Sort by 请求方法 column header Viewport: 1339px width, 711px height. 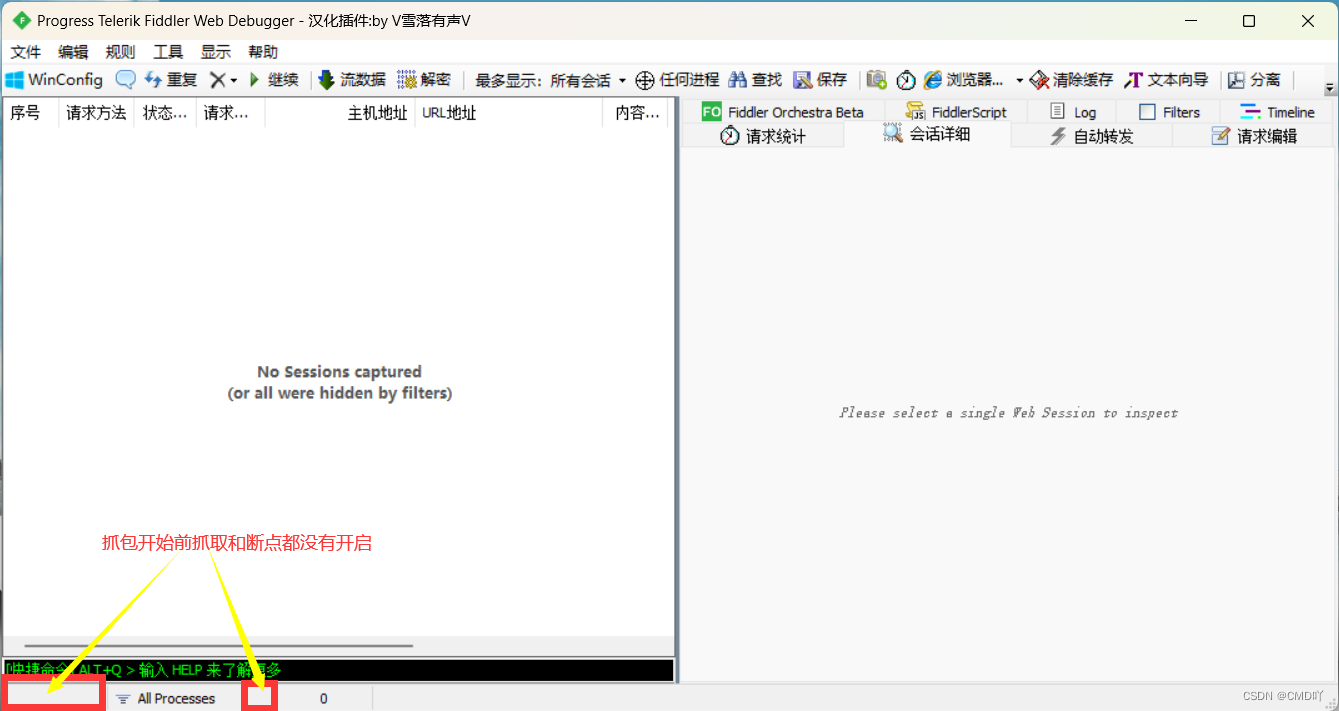[97, 113]
